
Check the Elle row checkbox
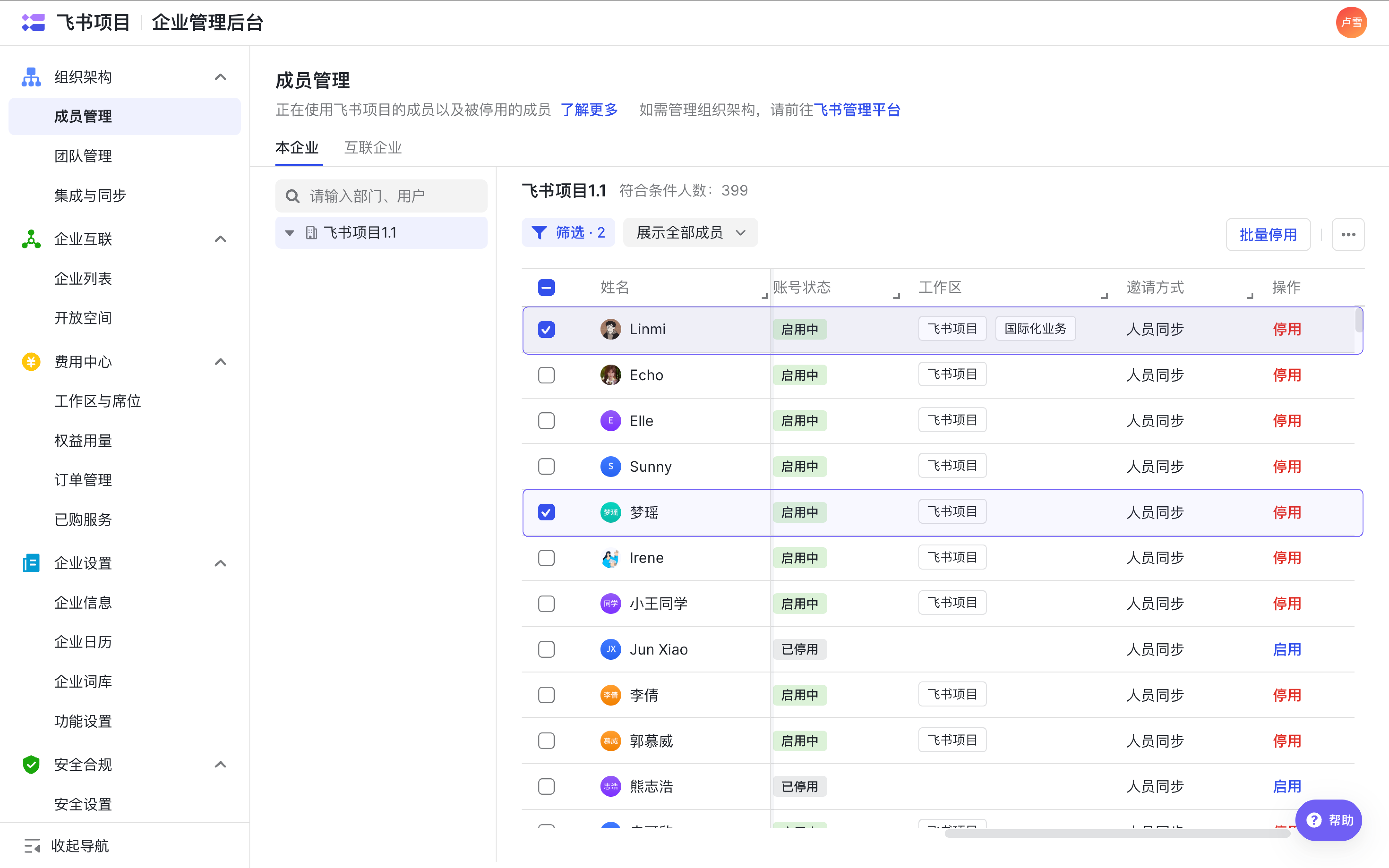(x=546, y=421)
